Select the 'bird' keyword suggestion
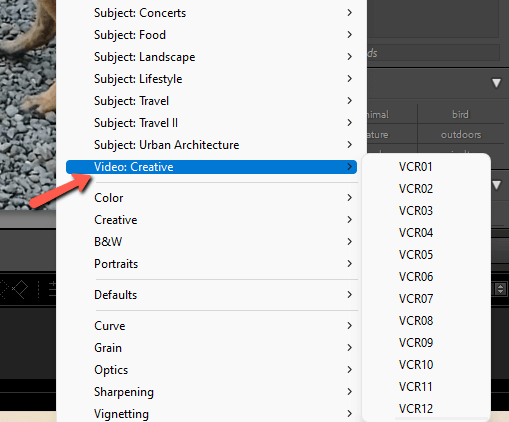This screenshot has width=509, height=422. (460, 114)
